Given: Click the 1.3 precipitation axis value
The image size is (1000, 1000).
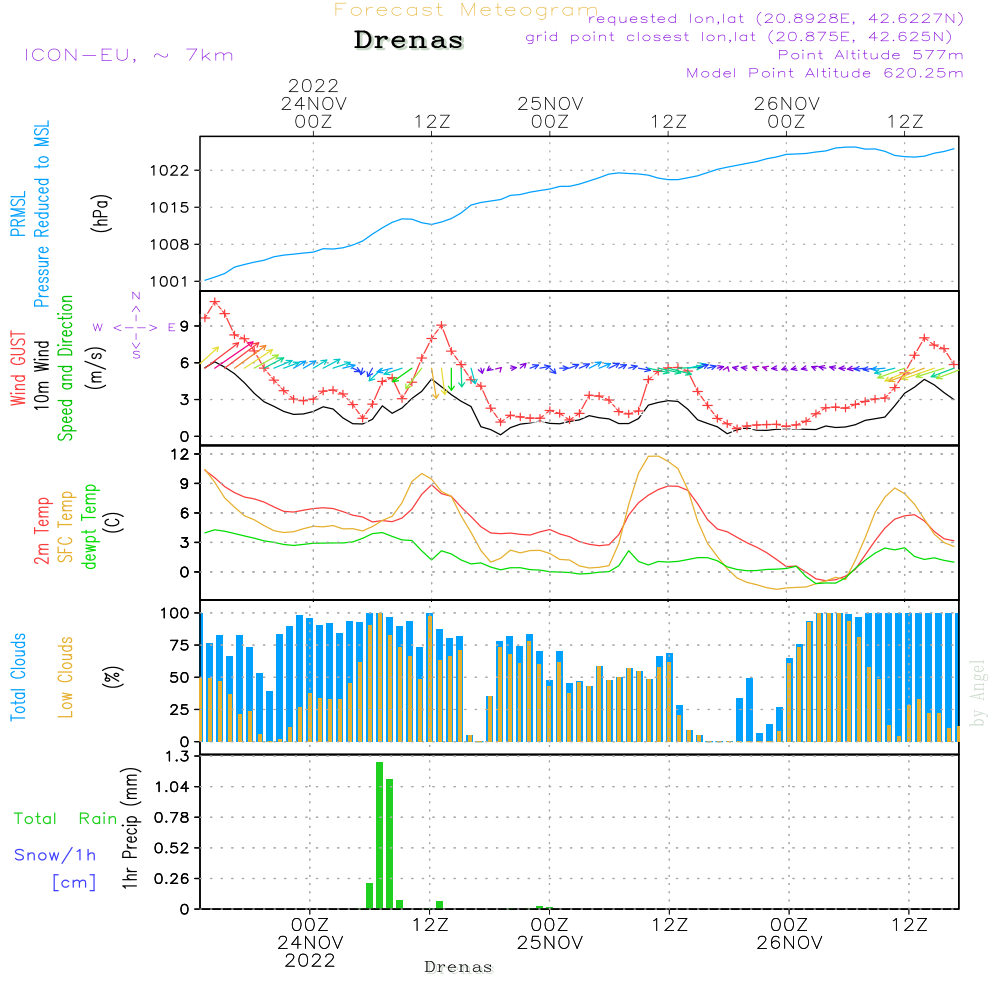Looking at the screenshot, I should (177, 756).
